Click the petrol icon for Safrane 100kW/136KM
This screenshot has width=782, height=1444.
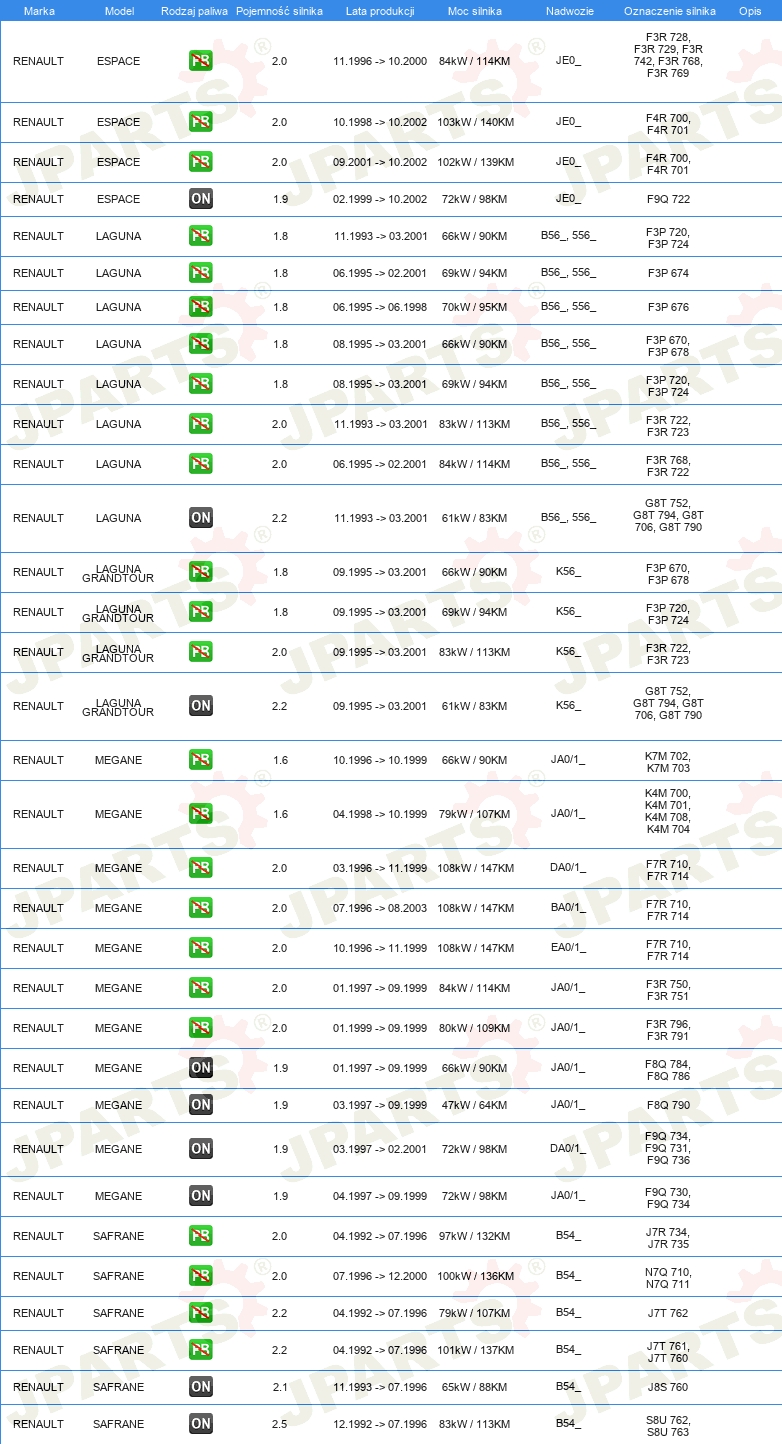tap(200, 1276)
